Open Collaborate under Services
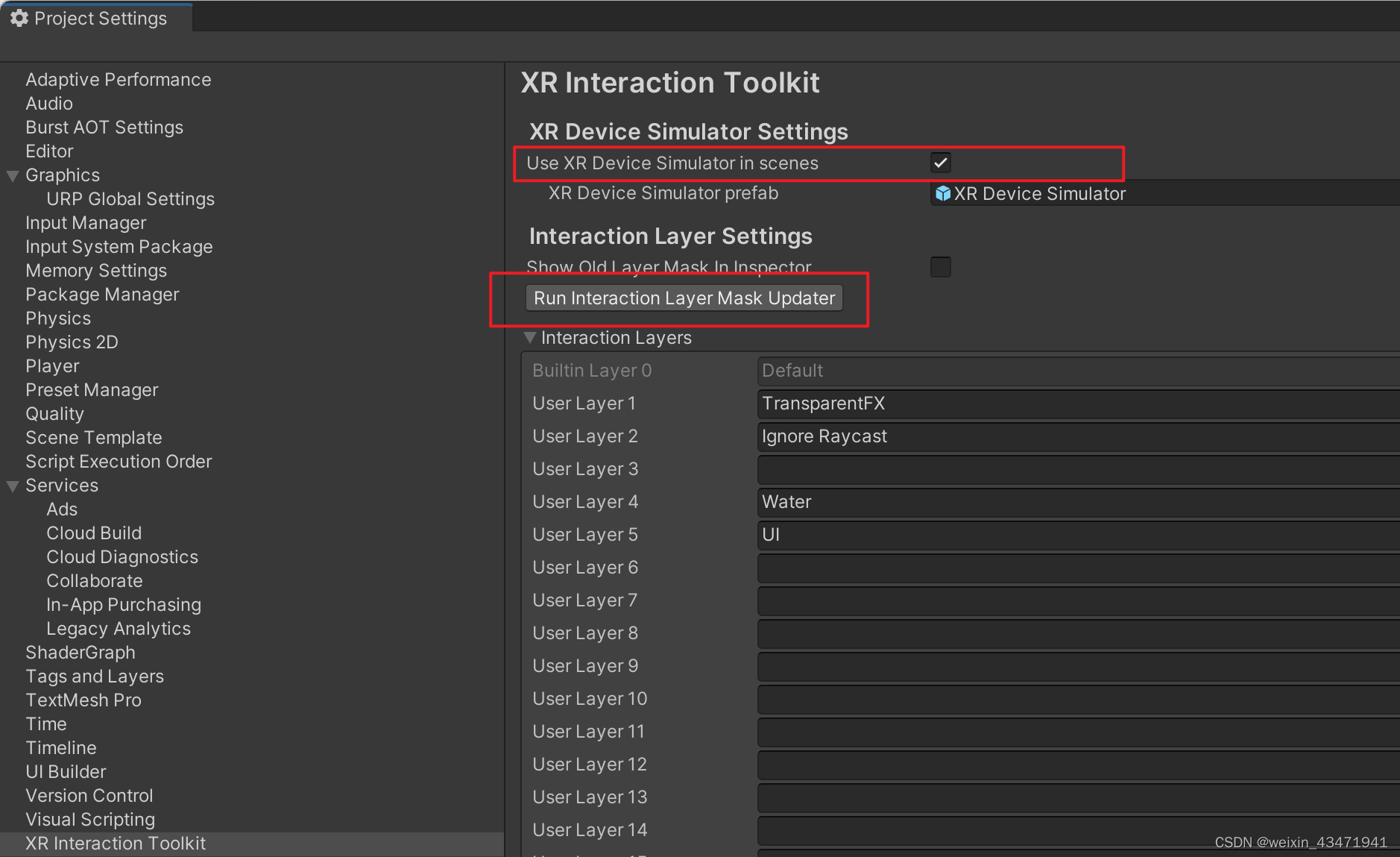Image resolution: width=1400 pixels, height=857 pixels. (x=95, y=581)
